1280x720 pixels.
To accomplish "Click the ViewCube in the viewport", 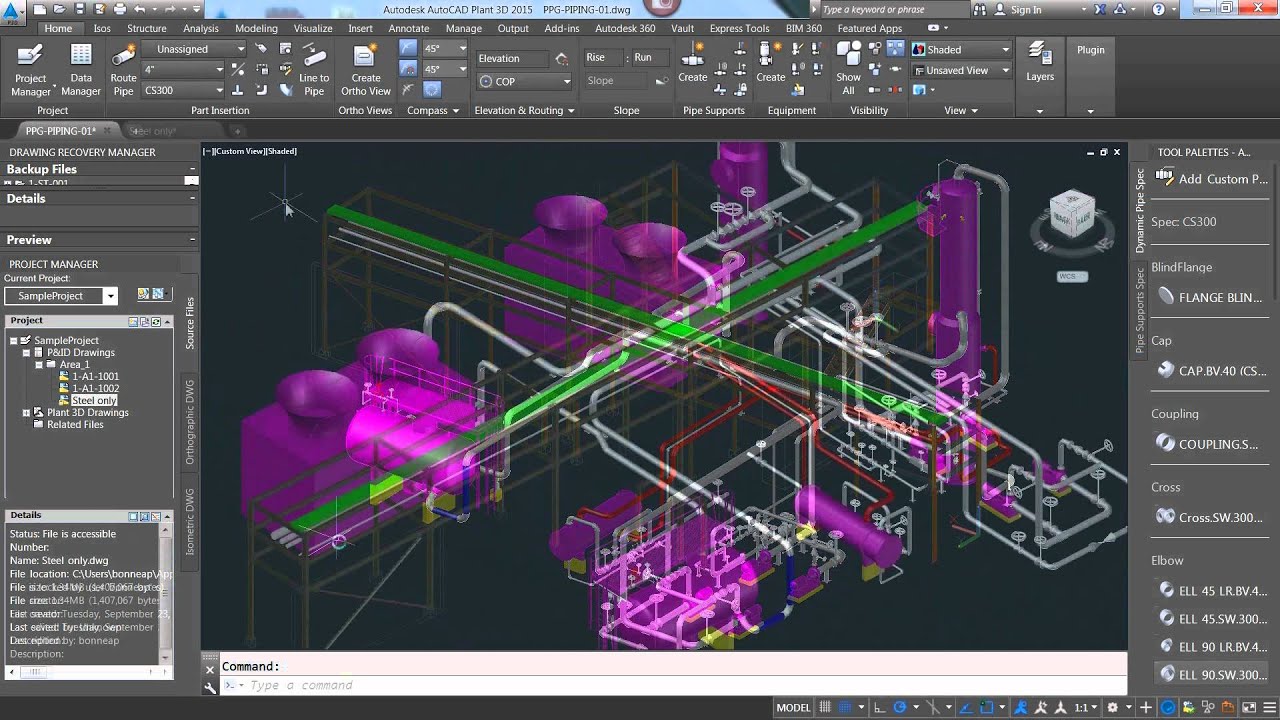I will (x=1072, y=215).
